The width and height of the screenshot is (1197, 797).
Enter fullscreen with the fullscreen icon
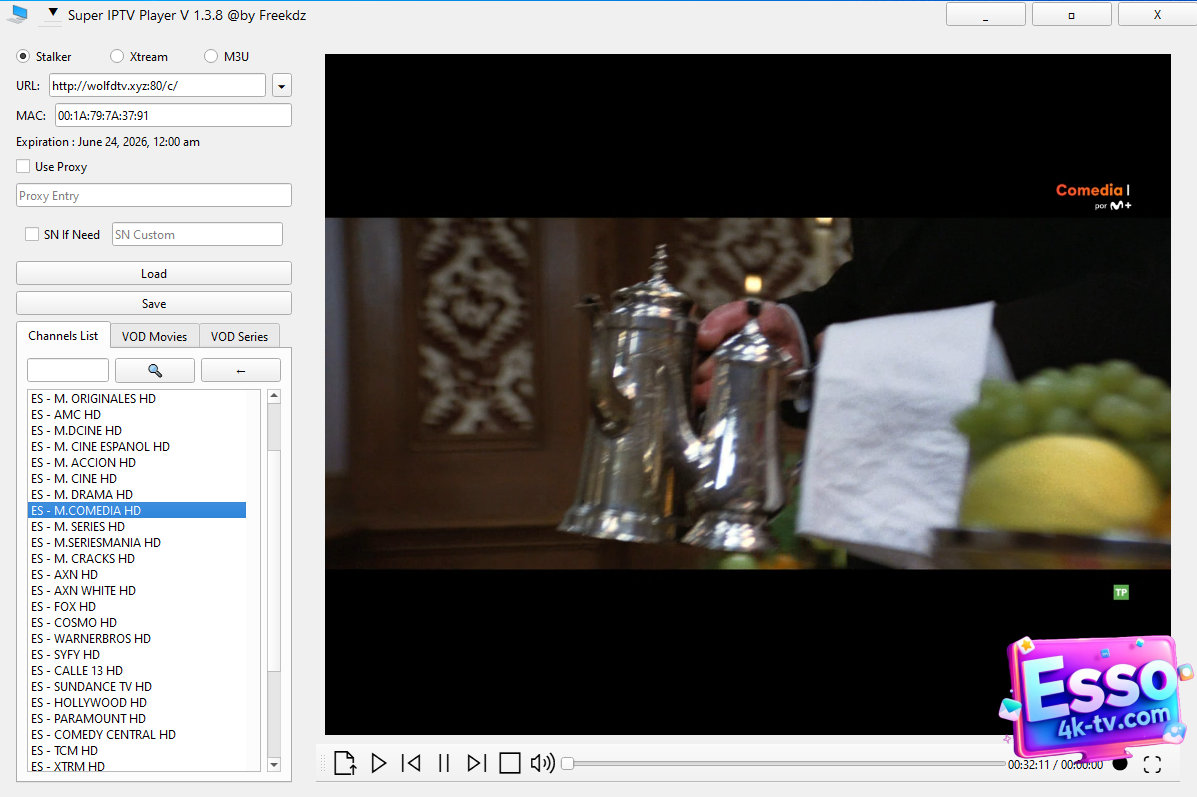[1153, 763]
